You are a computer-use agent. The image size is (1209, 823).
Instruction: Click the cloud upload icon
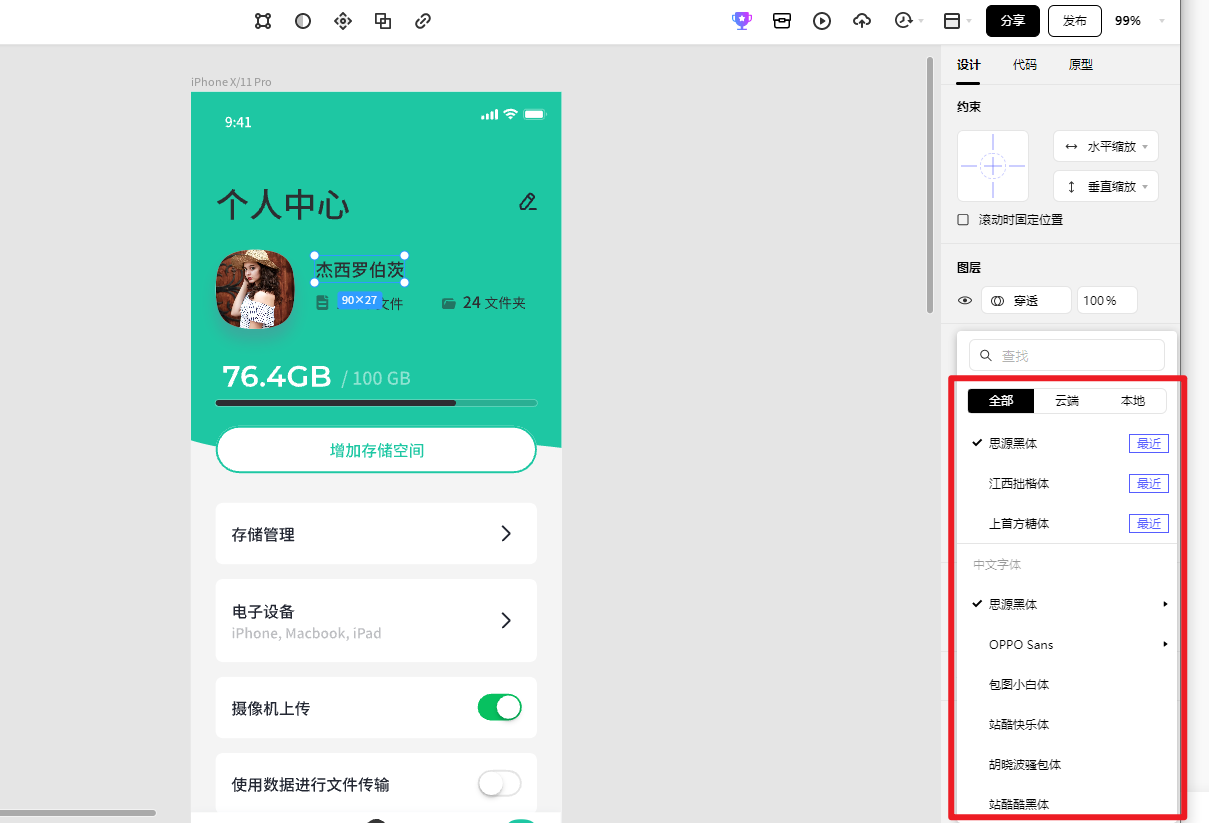pos(862,21)
